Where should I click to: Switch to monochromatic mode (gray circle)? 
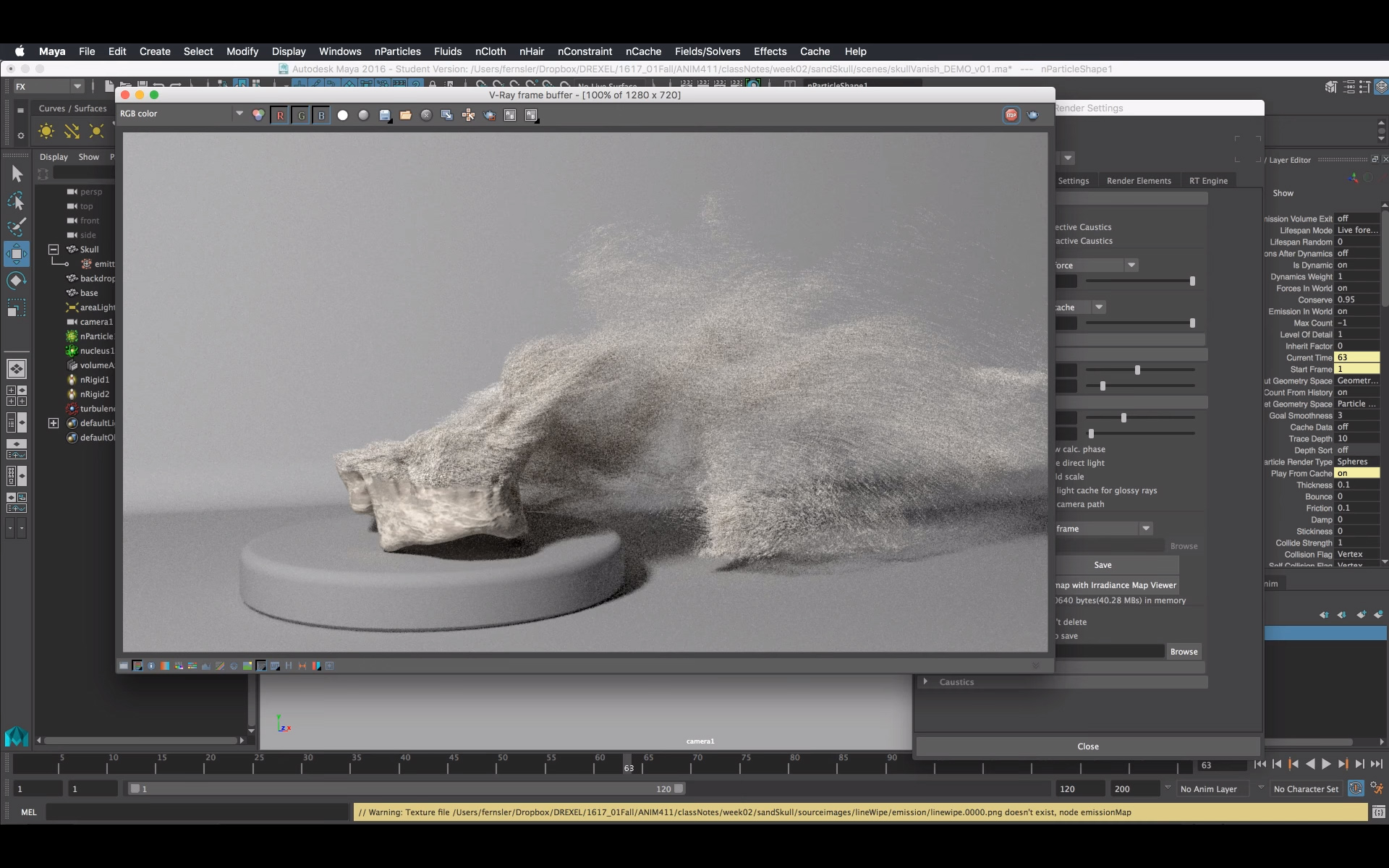pyautogui.click(x=364, y=115)
